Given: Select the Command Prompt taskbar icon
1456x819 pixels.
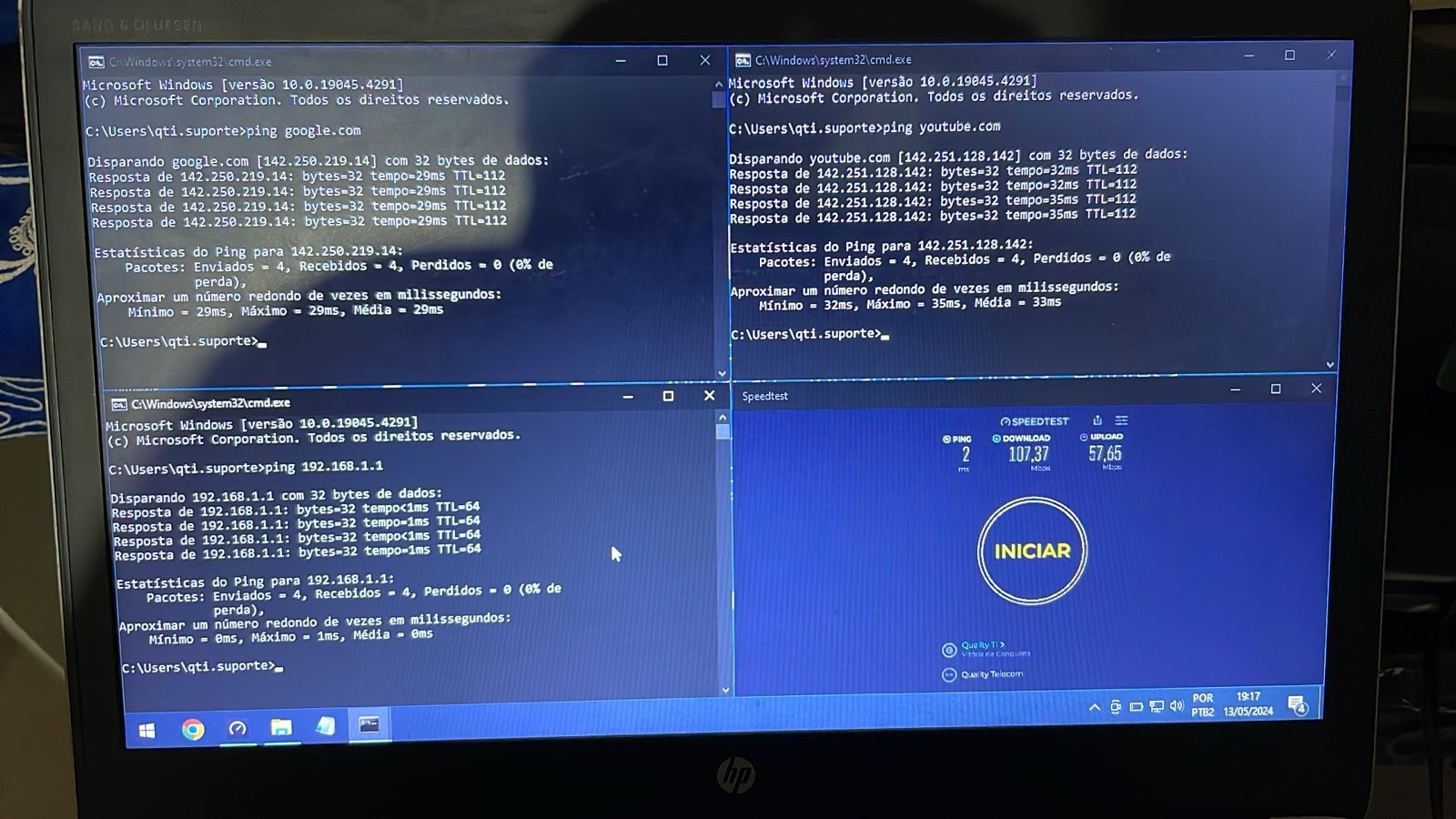Looking at the screenshot, I should (x=369, y=725).
